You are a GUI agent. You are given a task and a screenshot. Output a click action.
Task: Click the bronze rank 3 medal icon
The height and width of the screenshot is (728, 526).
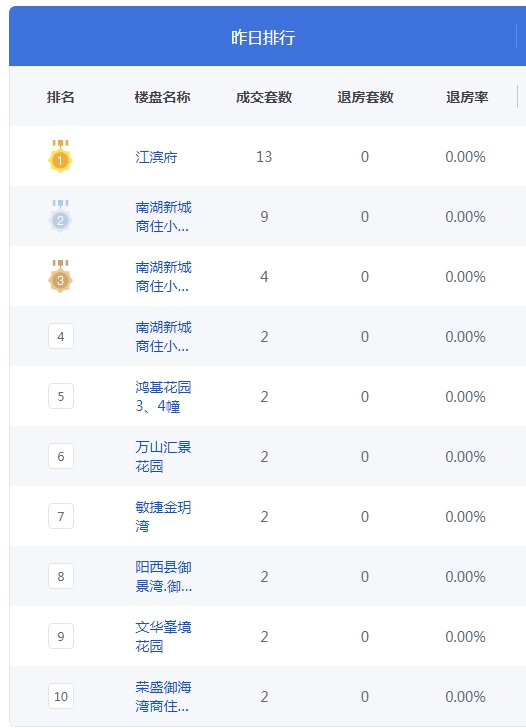(x=60, y=276)
